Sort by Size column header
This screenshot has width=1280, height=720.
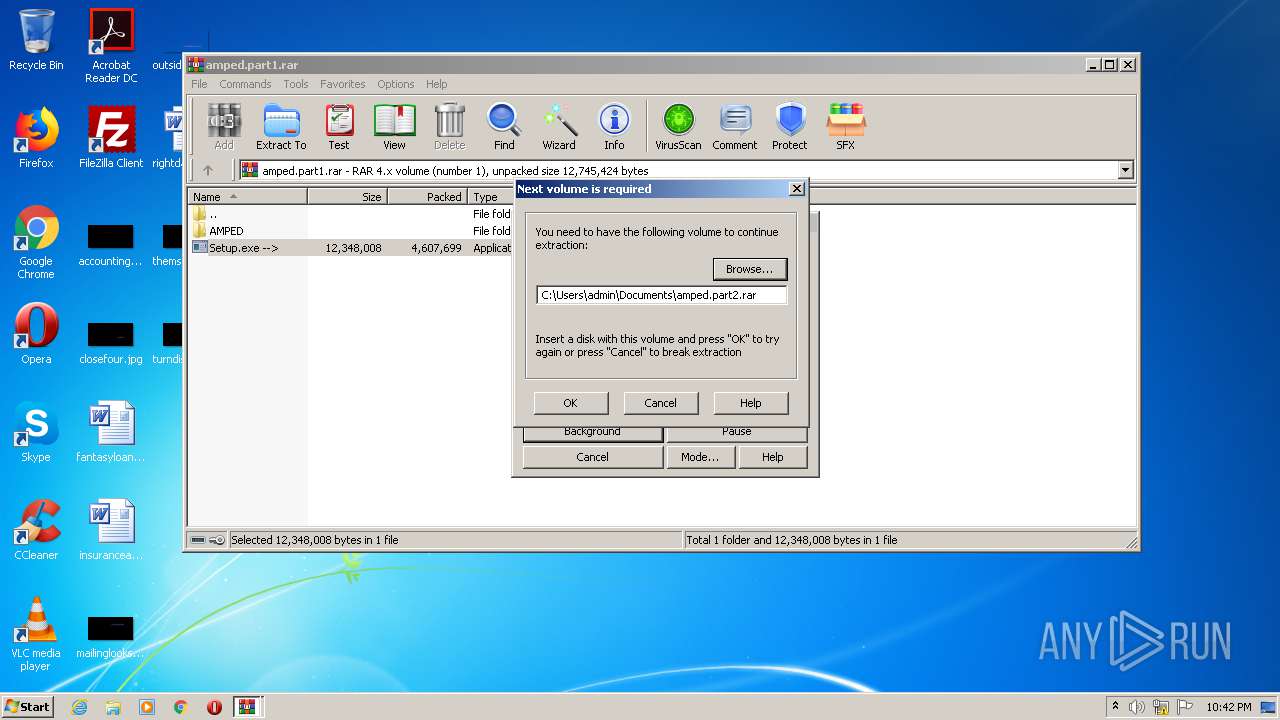pyautogui.click(x=347, y=197)
